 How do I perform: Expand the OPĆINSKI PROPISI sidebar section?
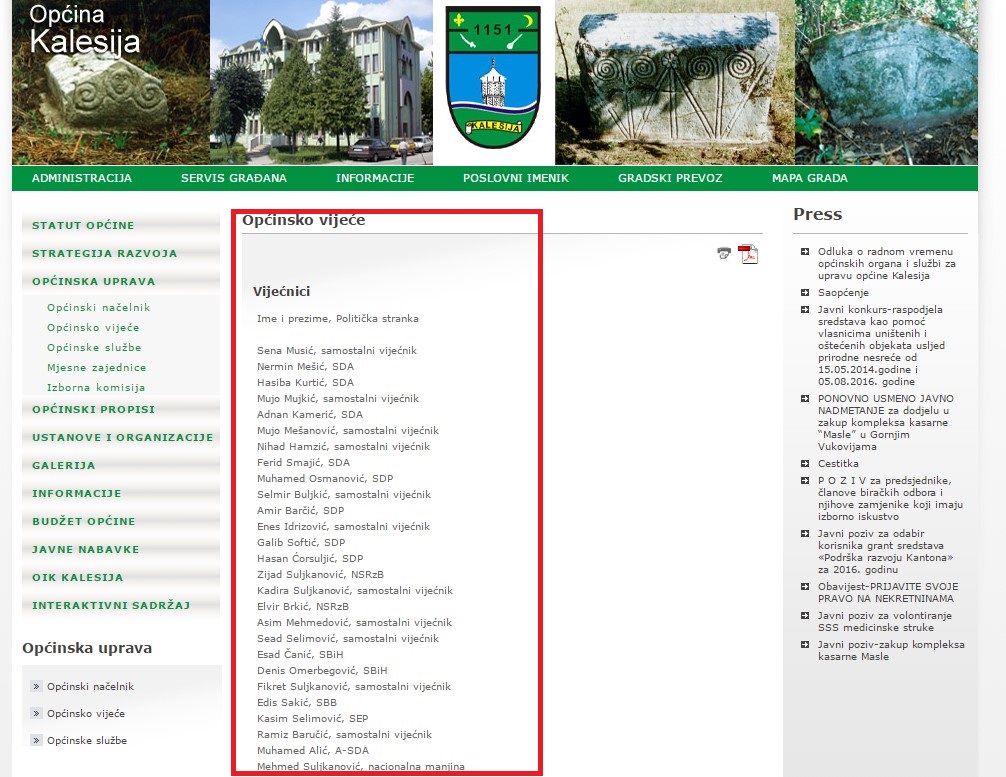click(x=93, y=410)
